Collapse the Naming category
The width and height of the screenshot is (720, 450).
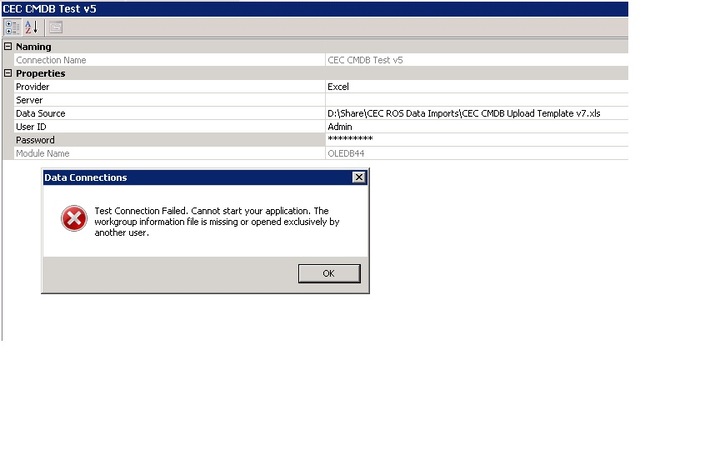point(9,47)
